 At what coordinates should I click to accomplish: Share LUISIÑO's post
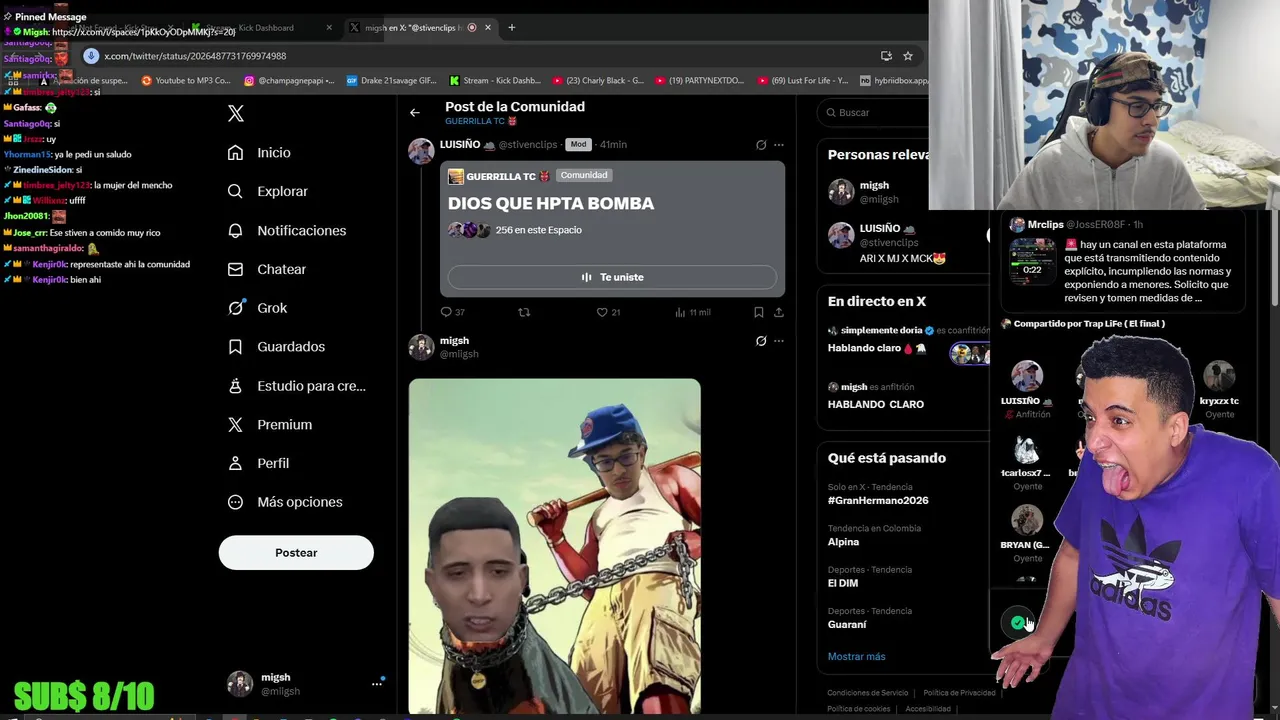(779, 312)
